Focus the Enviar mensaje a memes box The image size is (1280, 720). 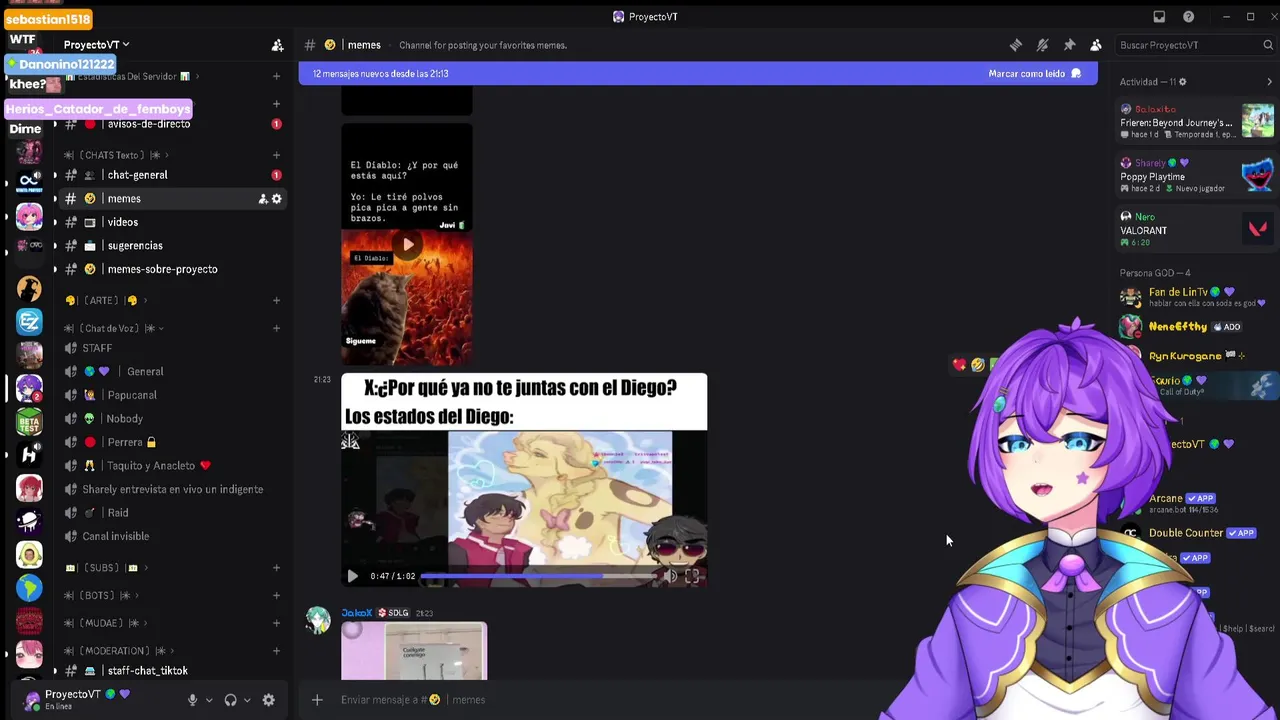600,700
